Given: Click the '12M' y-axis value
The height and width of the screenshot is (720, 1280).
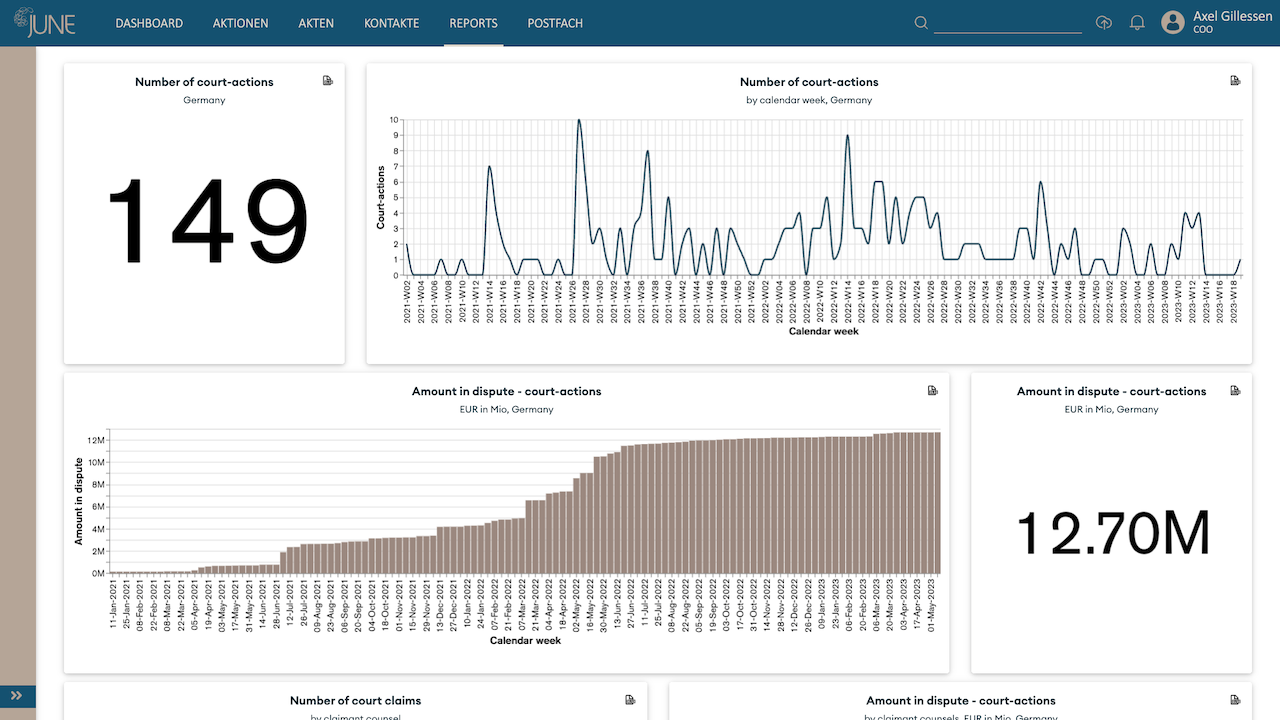Looking at the screenshot, I should tap(97, 440).
